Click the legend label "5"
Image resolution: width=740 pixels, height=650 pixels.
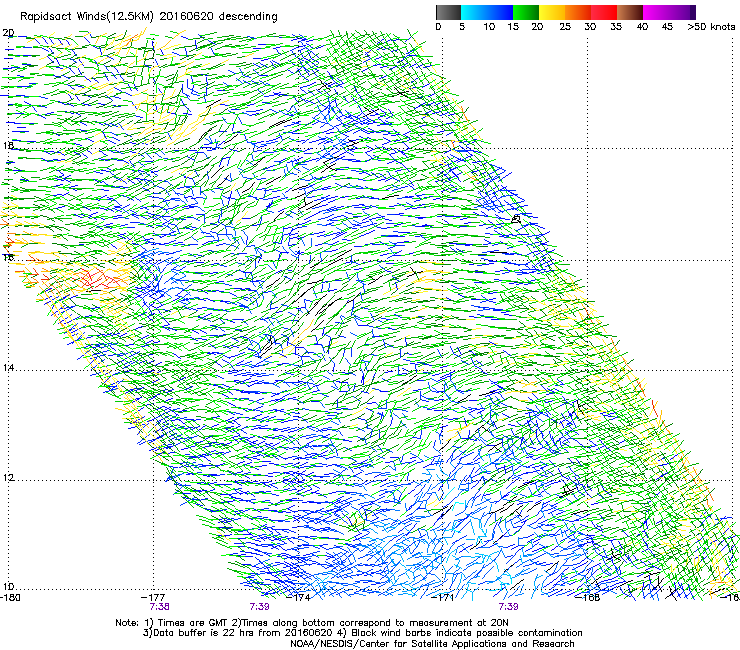coord(462,27)
